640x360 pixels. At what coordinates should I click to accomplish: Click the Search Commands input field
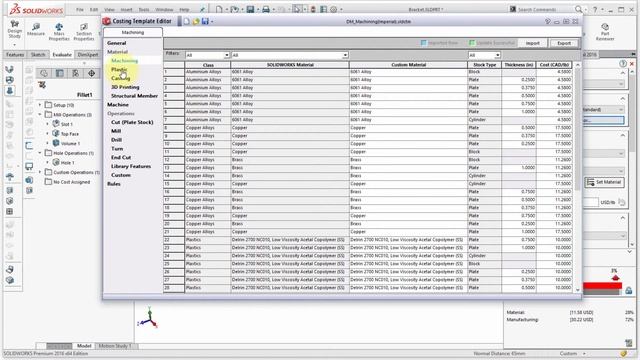tap(542, 9)
